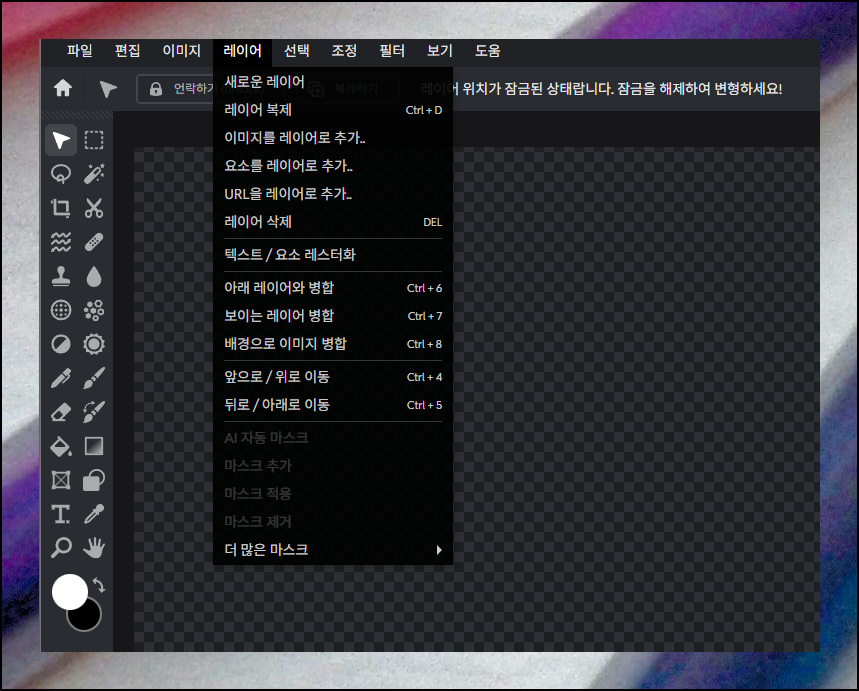Viewport: 859px width, 691px height.
Task: Open the white foreground color swatch
Action: (70, 592)
